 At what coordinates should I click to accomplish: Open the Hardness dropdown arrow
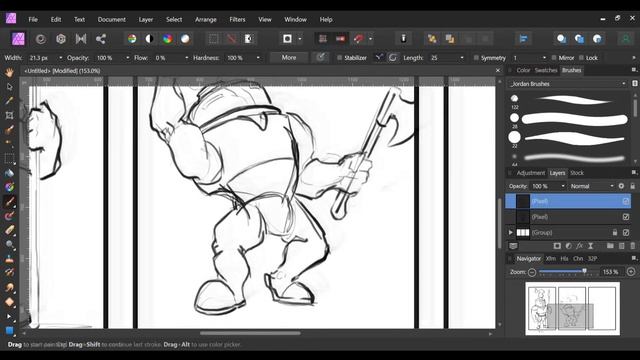tap(258, 58)
